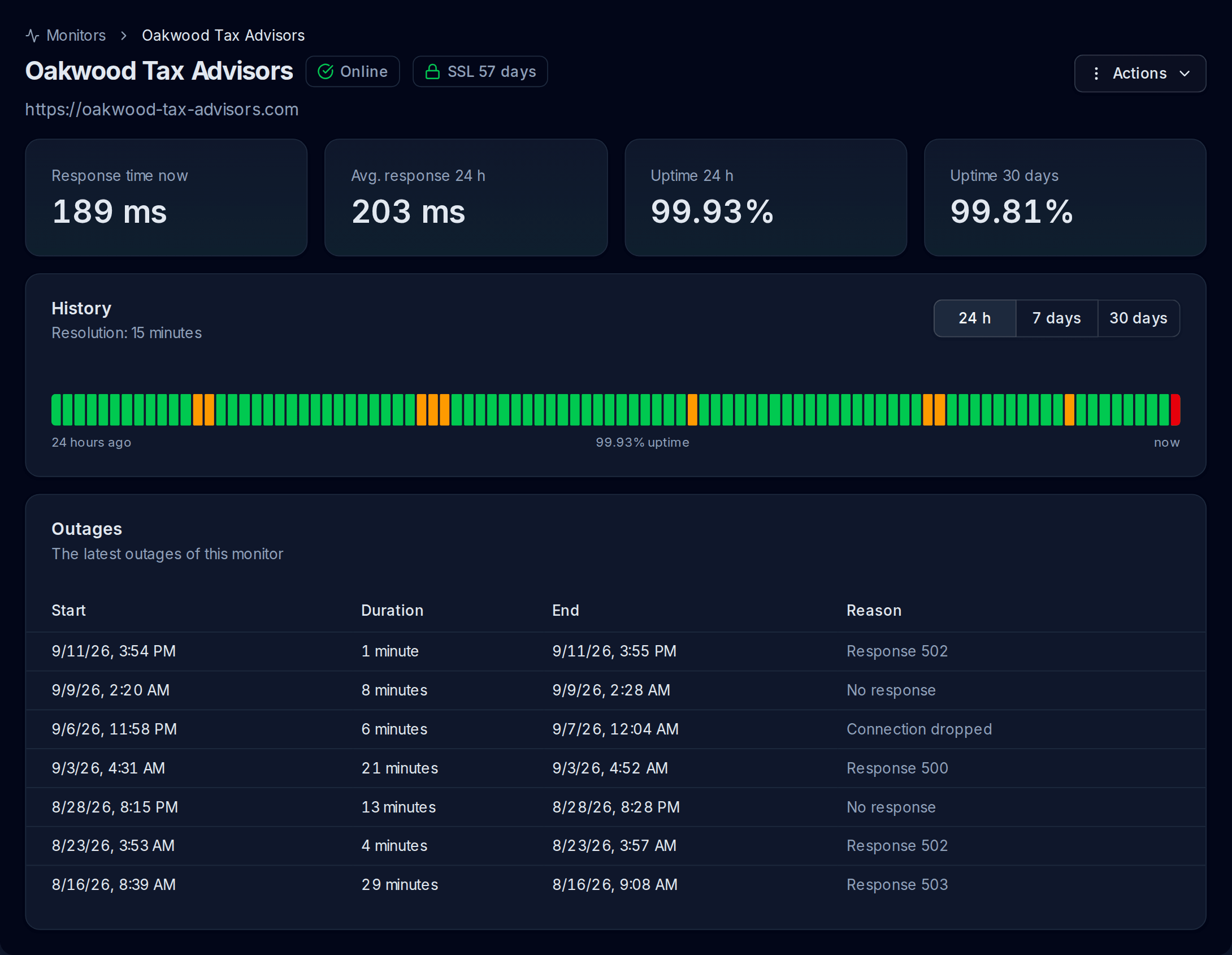Click the 8/23/26, 3:53 AM start cell
The width and height of the screenshot is (1232, 955).
[113, 846]
